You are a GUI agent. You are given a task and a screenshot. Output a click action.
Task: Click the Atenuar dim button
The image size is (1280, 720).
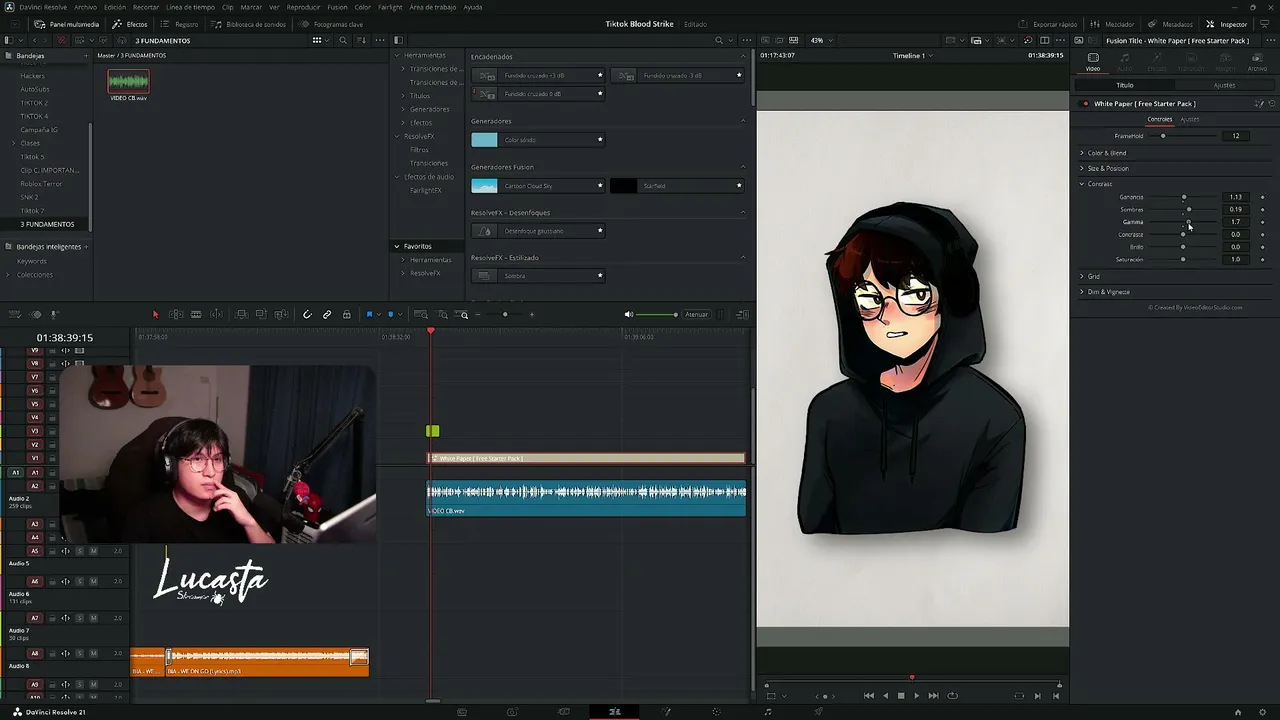697,315
